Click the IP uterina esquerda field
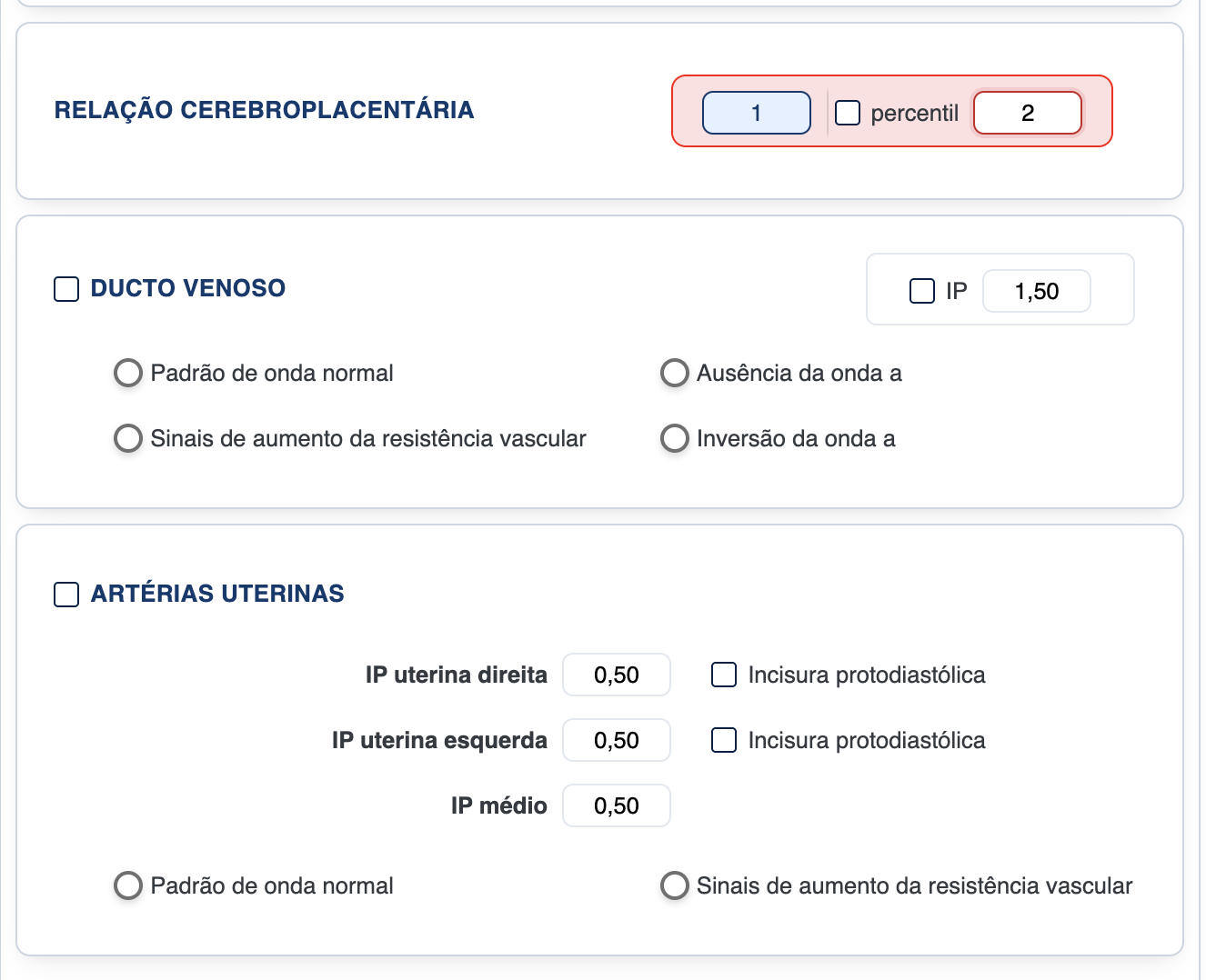 tap(616, 740)
